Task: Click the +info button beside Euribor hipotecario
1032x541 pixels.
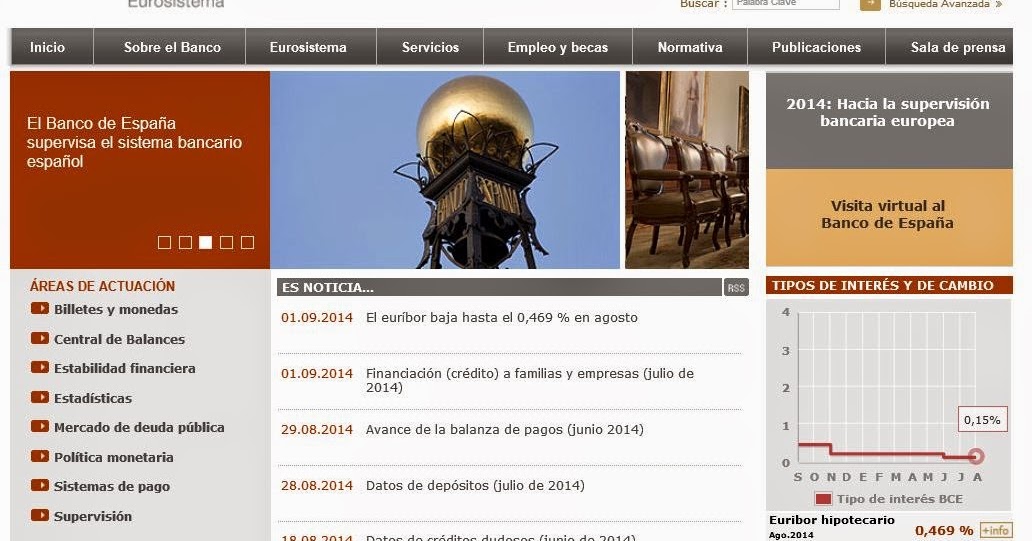Action: [x=994, y=530]
